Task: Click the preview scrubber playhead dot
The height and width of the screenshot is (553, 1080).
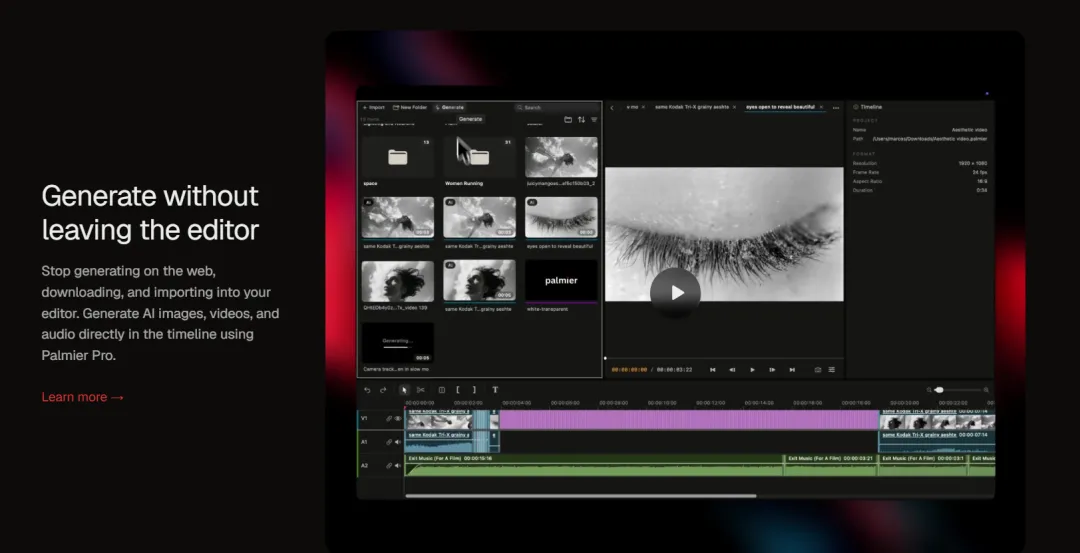Action: click(x=605, y=358)
